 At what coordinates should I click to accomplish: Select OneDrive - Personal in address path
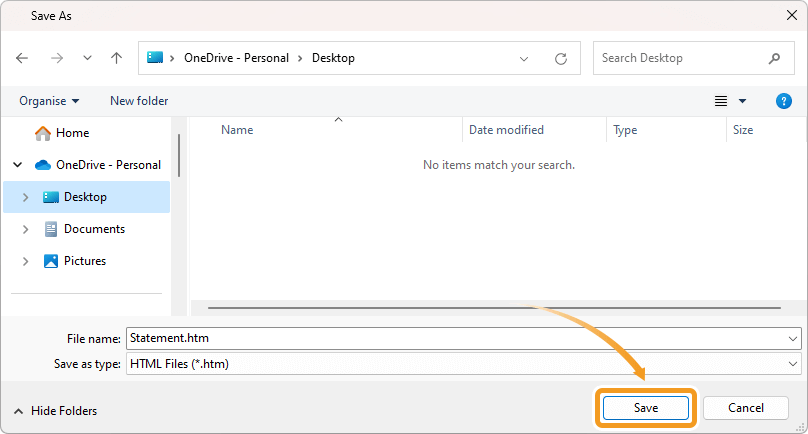(x=237, y=58)
